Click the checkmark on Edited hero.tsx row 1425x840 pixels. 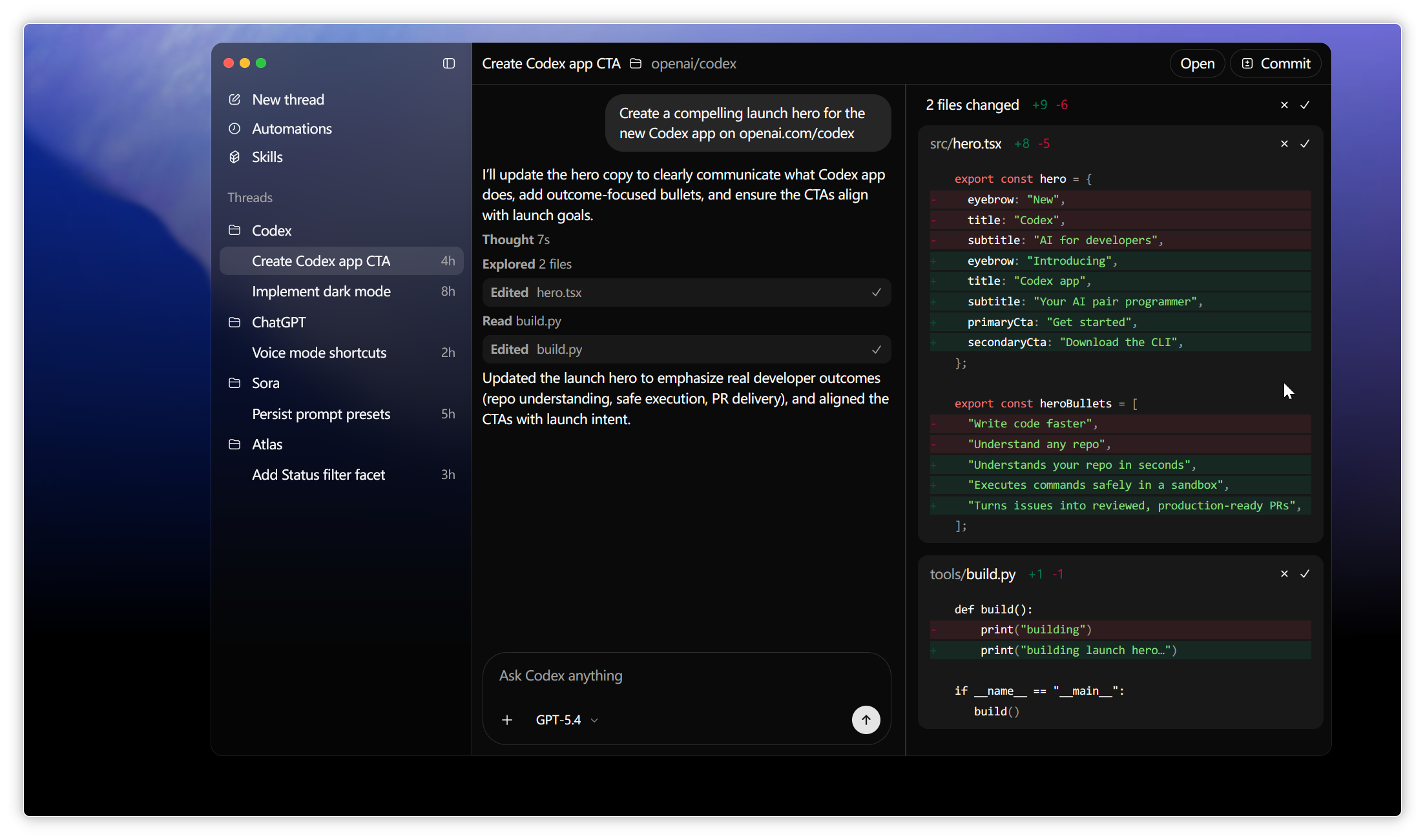[x=877, y=292]
